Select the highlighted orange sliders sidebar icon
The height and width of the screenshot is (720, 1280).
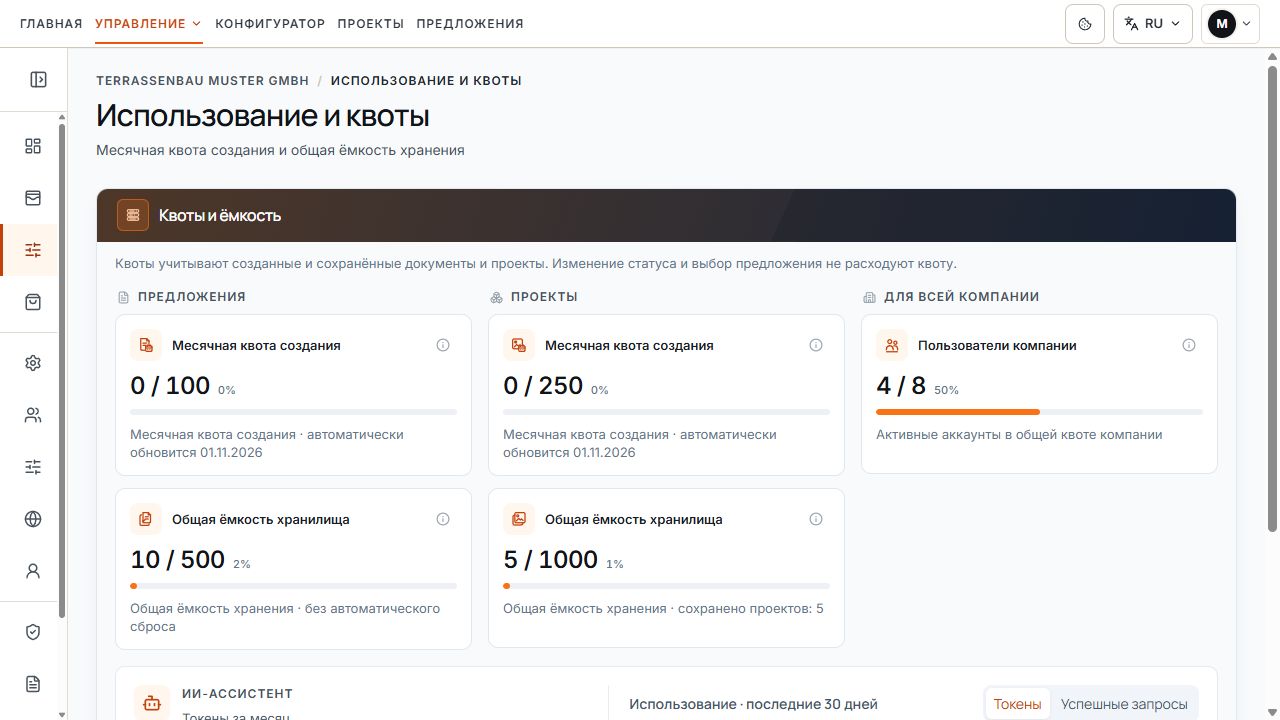[x=33, y=250]
